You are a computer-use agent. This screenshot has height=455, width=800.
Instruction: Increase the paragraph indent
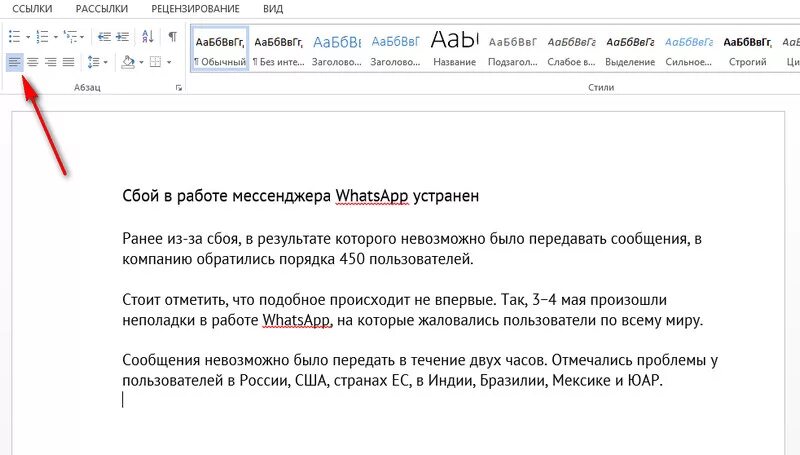tap(122, 36)
